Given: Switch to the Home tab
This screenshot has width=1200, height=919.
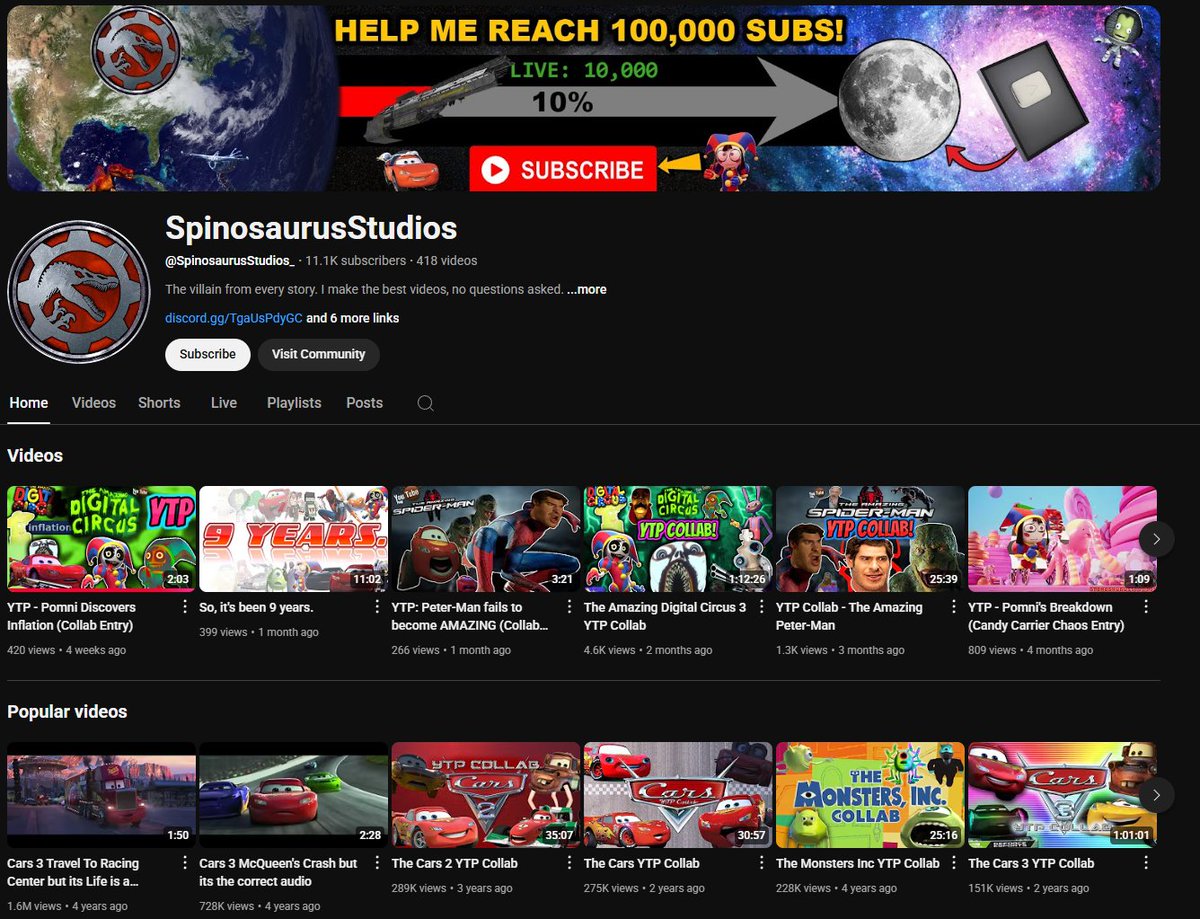Looking at the screenshot, I should click(29, 403).
